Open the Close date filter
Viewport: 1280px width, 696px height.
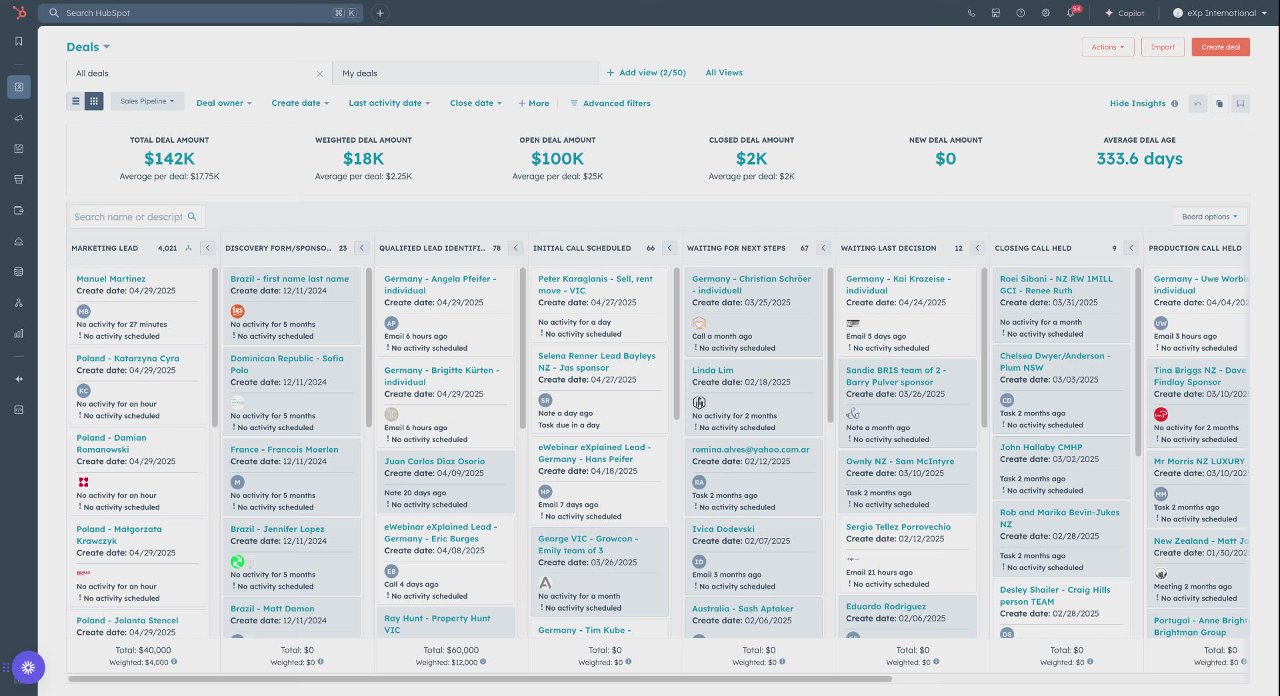click(x=476, y=103)
